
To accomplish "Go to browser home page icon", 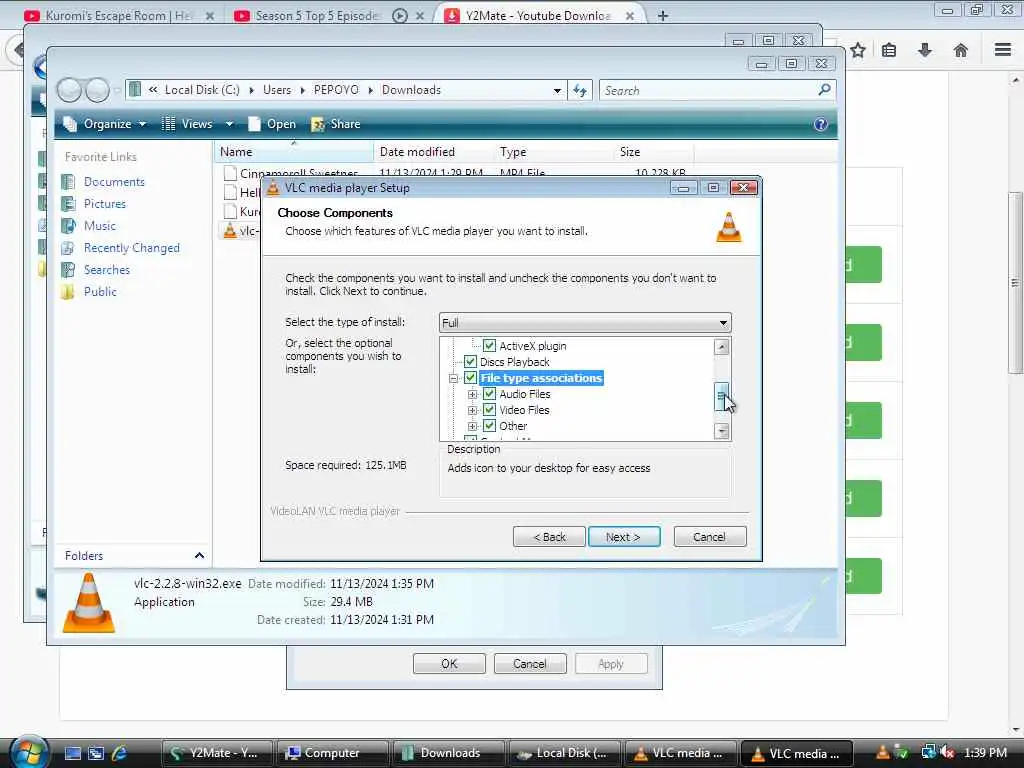I will click(961, 50).
